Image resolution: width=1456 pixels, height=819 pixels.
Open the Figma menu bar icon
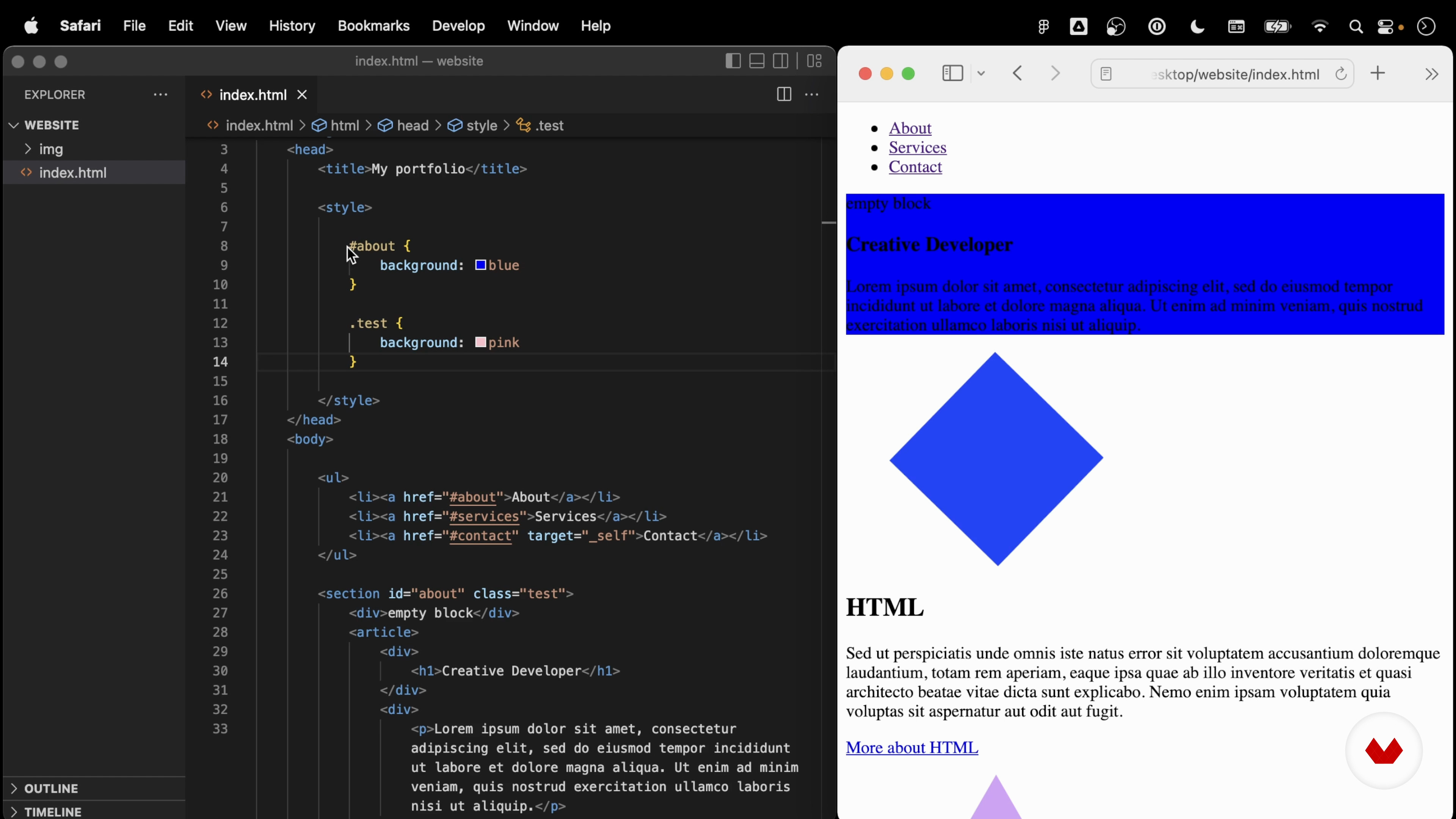click(x=1043, y=27)
